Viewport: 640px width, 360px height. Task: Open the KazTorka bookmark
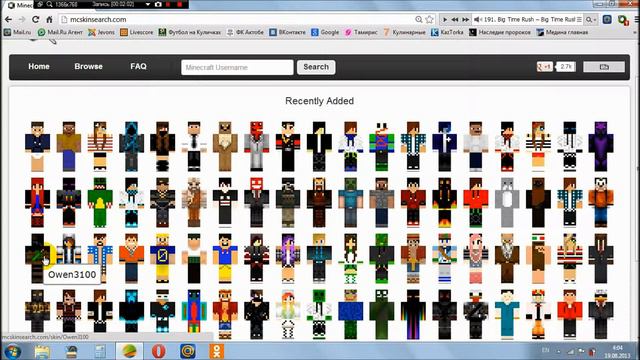click(447, 32)
